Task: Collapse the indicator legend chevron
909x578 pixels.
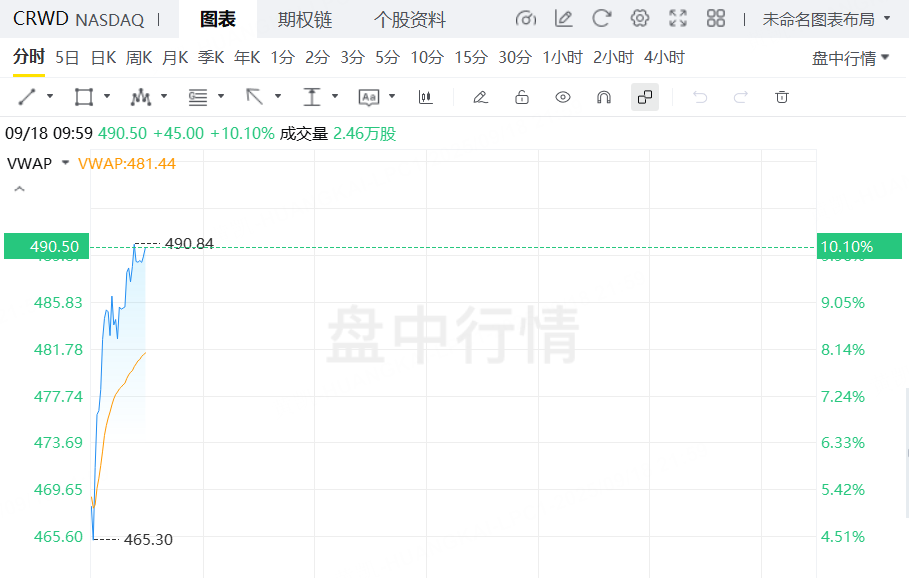Action: pos(19,189)
